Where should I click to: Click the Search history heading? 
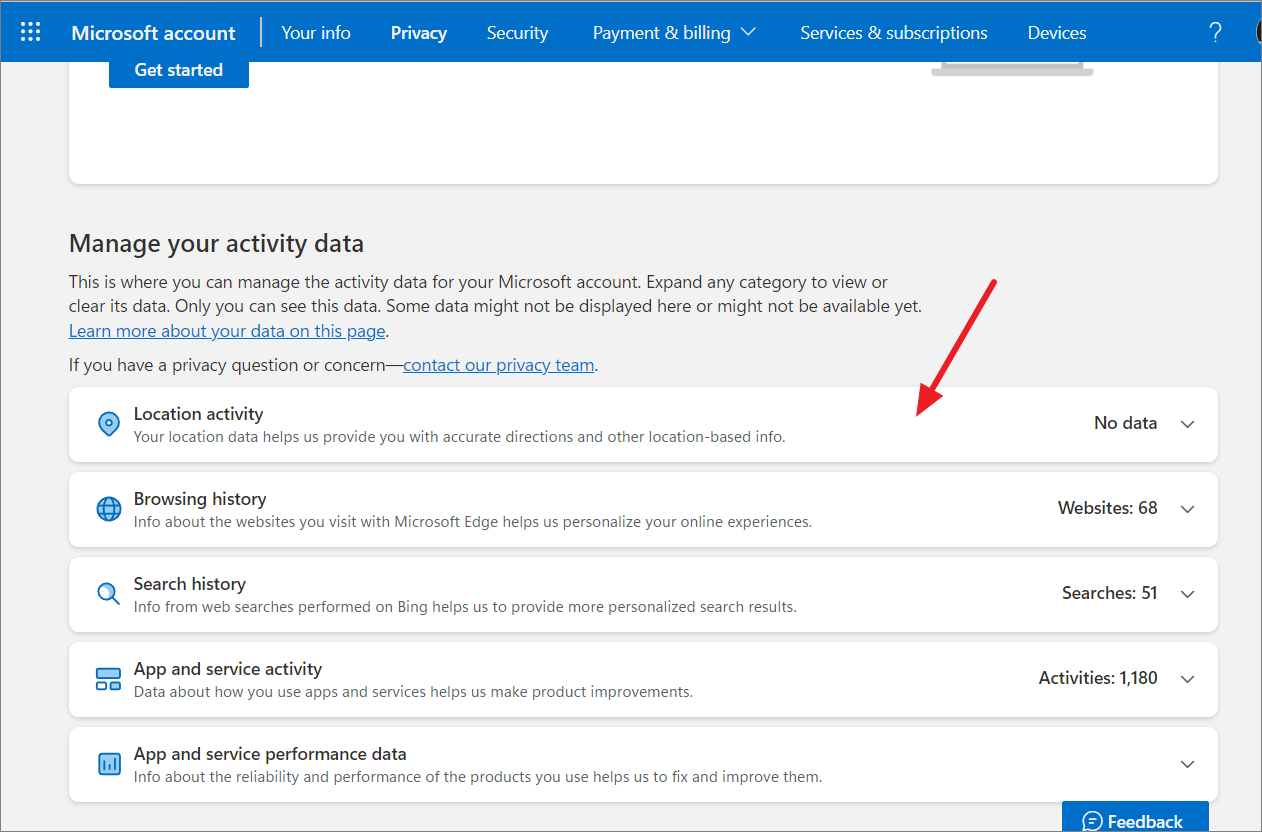click(x=190, y=584)
